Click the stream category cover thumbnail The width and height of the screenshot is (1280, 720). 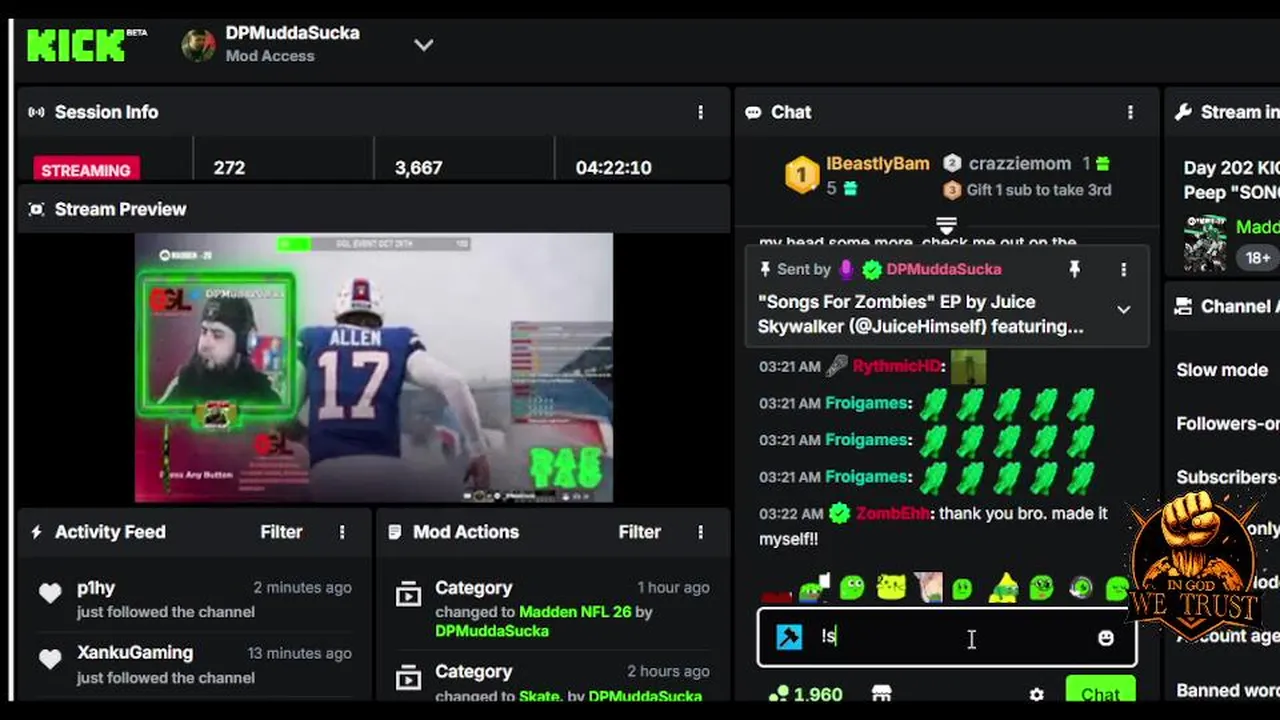1204,243
